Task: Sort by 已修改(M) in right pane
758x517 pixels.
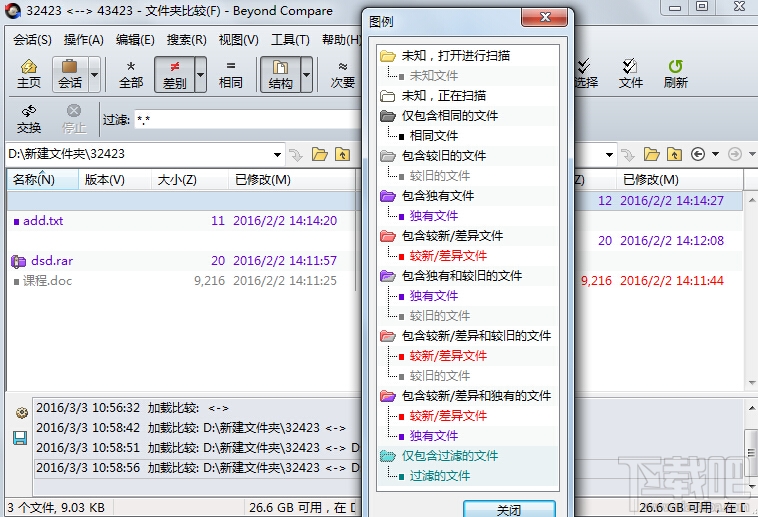Action: coord(680,180)
